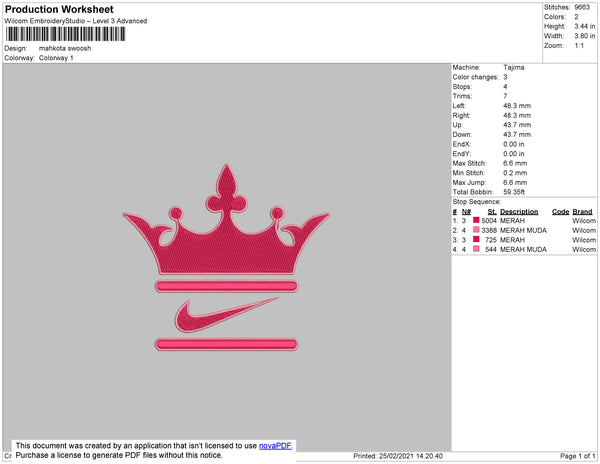Click the 'Stops:' label
The height and width of the screenshot is (464, 600).
[462, 86]
